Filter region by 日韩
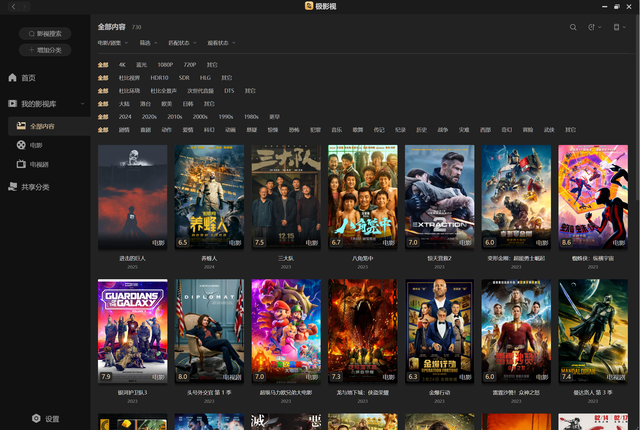This screenshot has width=640, height=430. (x=188, y=104)
